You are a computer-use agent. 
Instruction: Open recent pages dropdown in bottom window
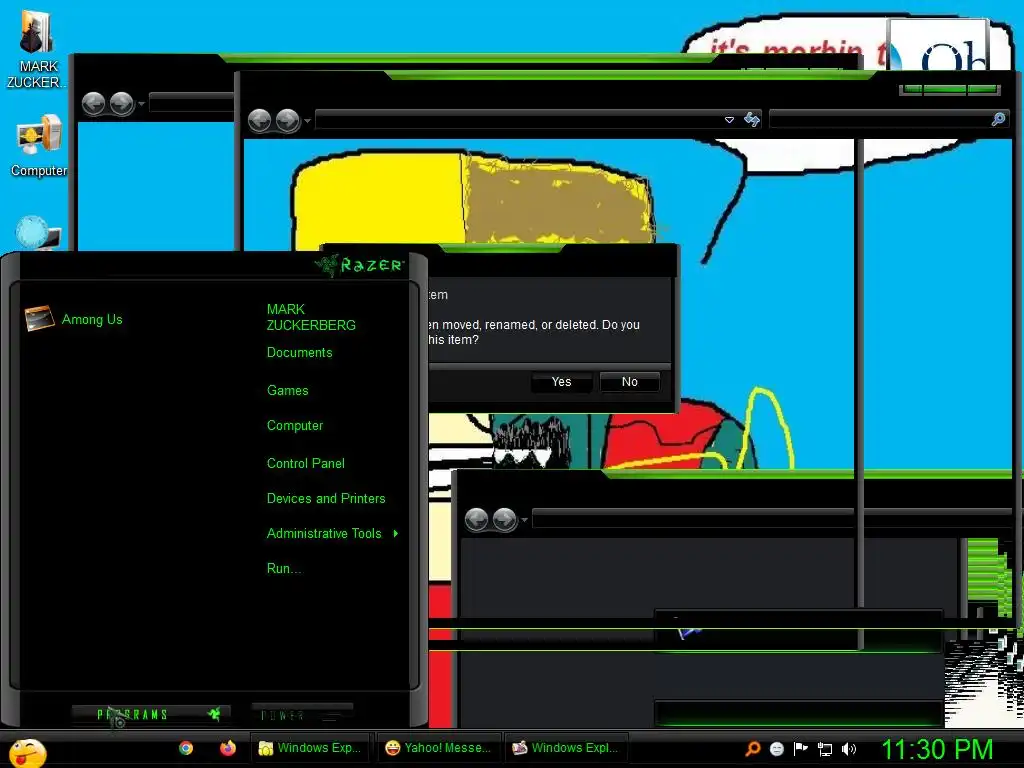tap(524, 520)
